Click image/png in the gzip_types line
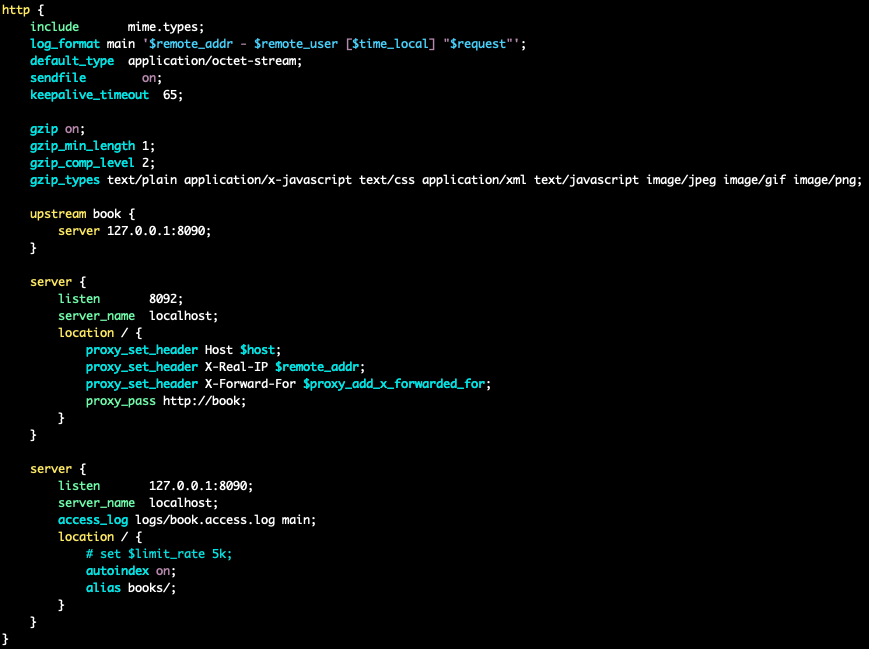Viewport: 869px width, 649px height. tap(825, 180)
